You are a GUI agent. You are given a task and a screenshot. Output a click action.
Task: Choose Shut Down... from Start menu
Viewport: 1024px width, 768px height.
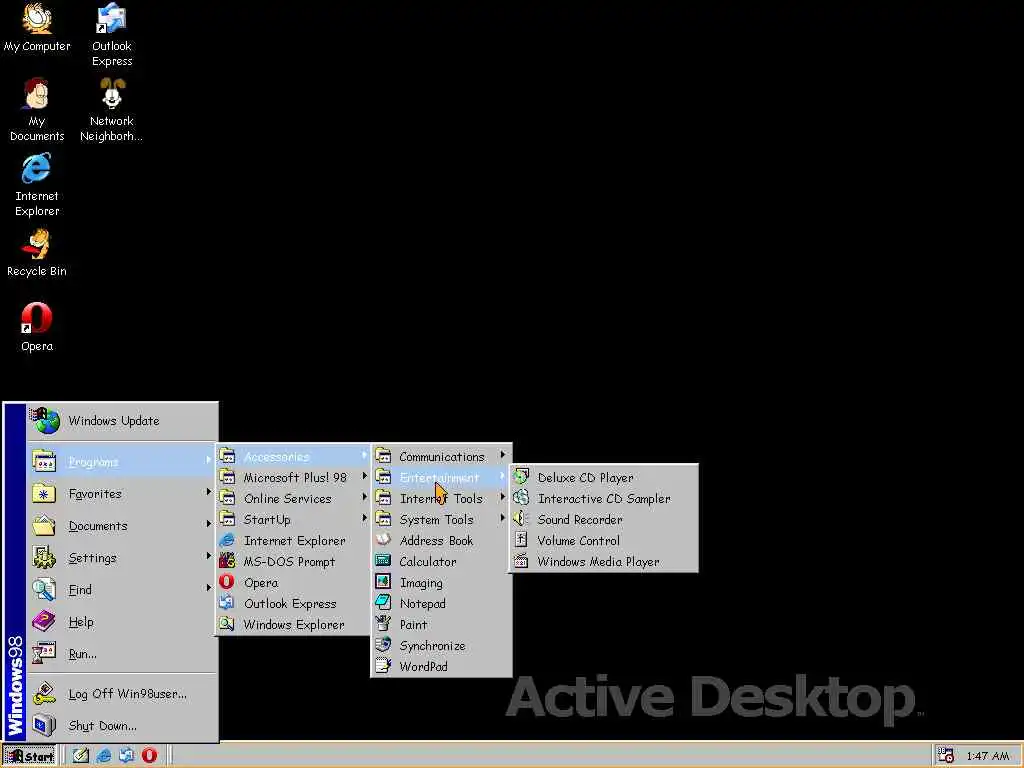121,726
